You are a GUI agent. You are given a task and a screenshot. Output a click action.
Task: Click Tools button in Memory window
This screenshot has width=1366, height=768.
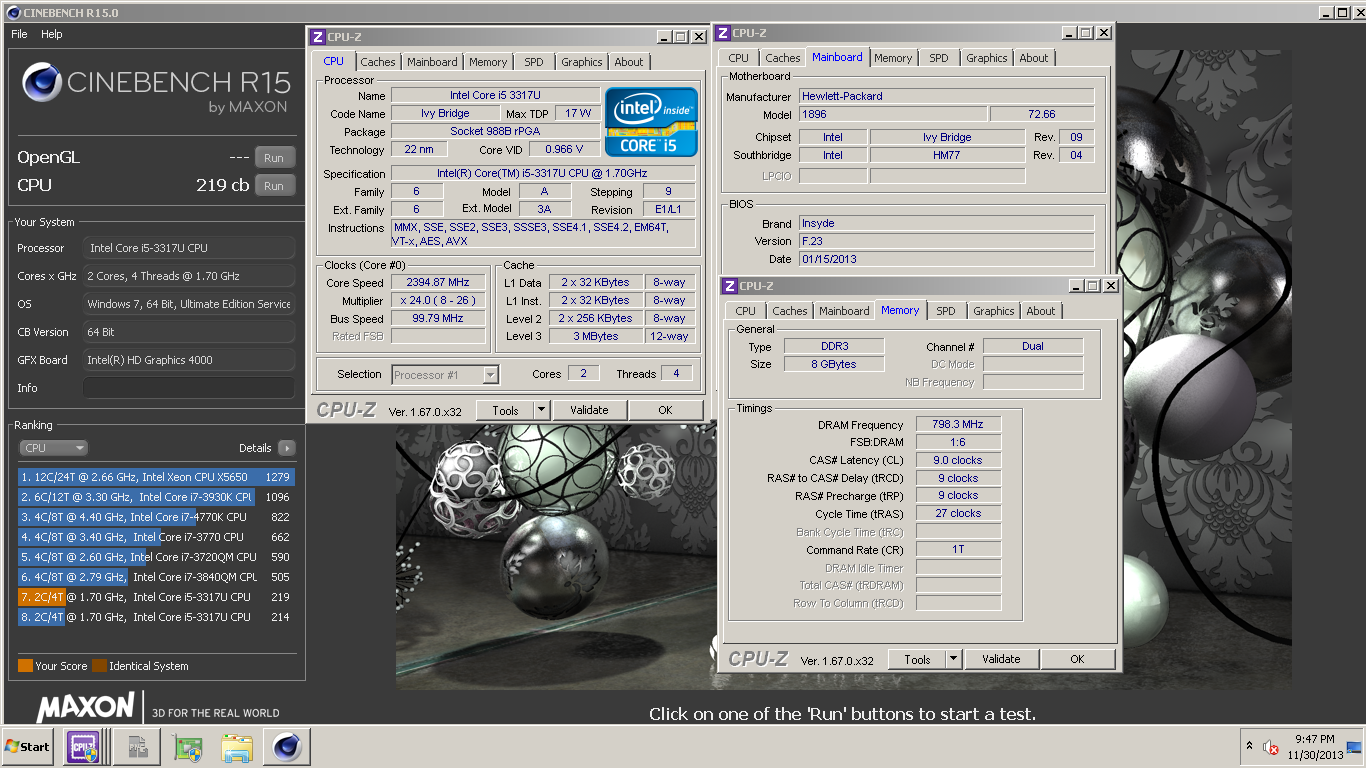pos(917,660)
